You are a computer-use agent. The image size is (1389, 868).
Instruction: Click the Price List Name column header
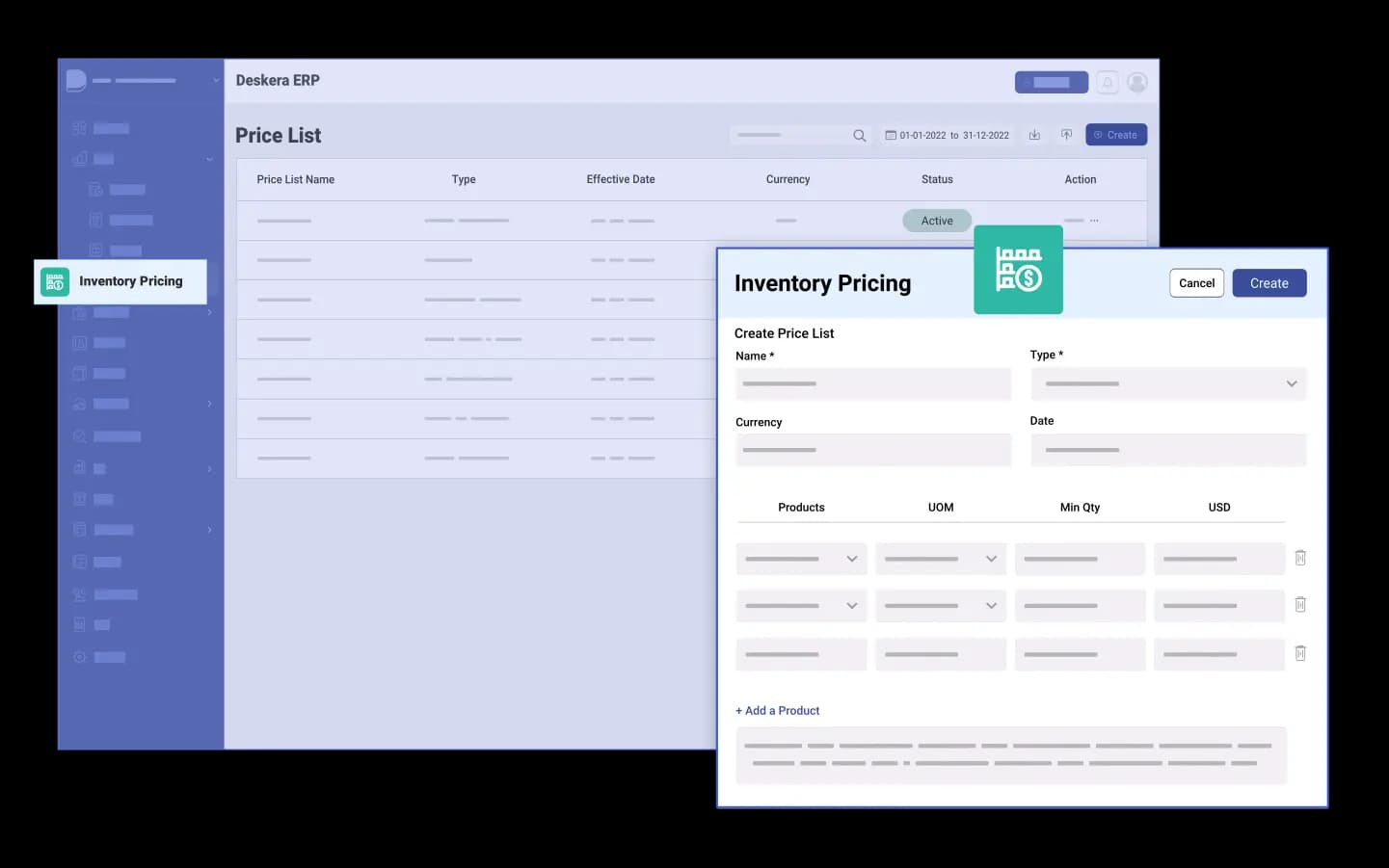(296, 180)
